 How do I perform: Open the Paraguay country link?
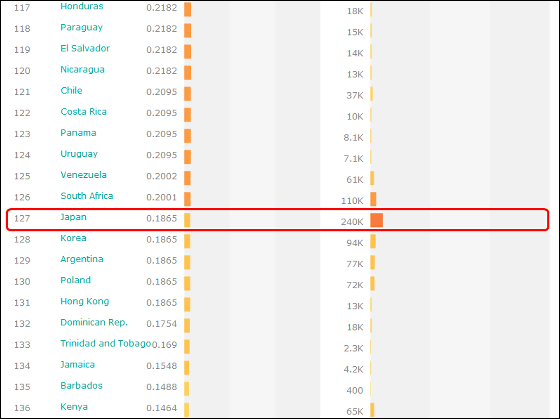click(x=81, y=27)
